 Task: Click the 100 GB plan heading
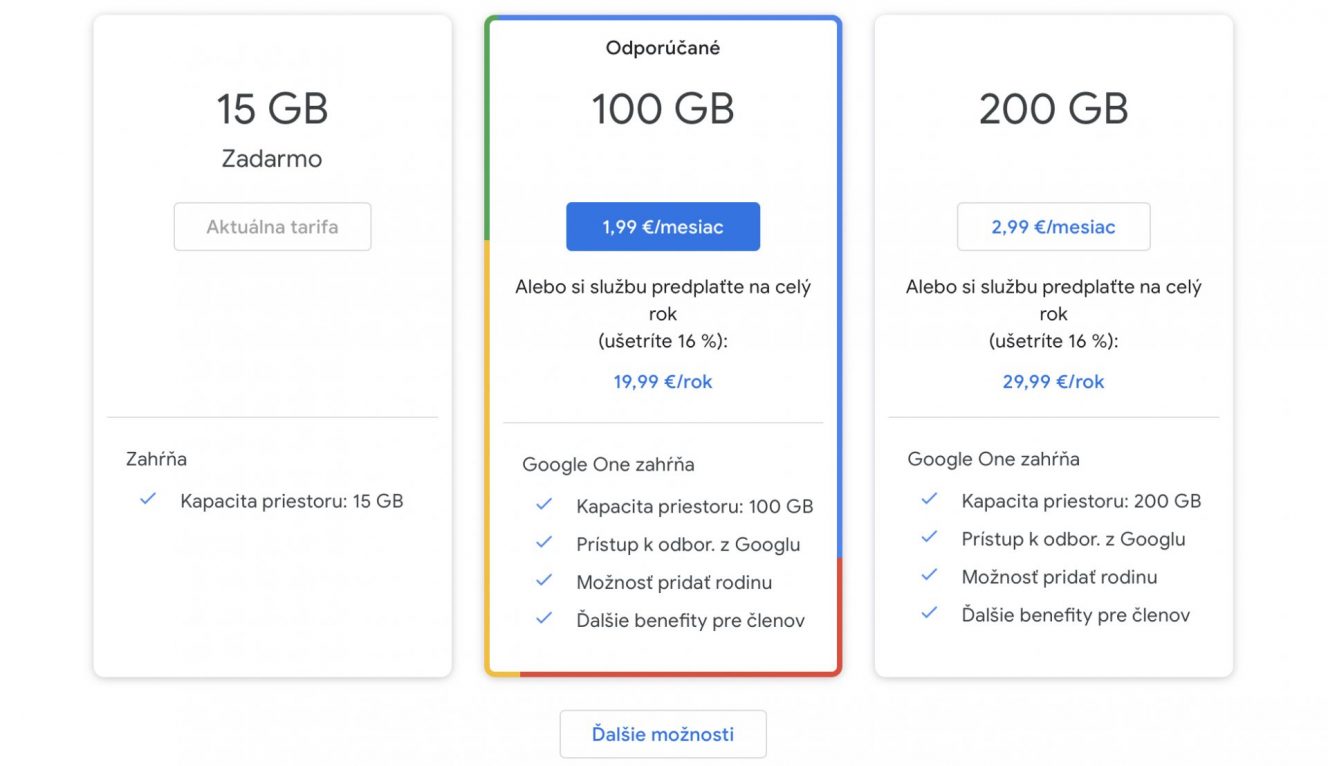pos(663,108)
